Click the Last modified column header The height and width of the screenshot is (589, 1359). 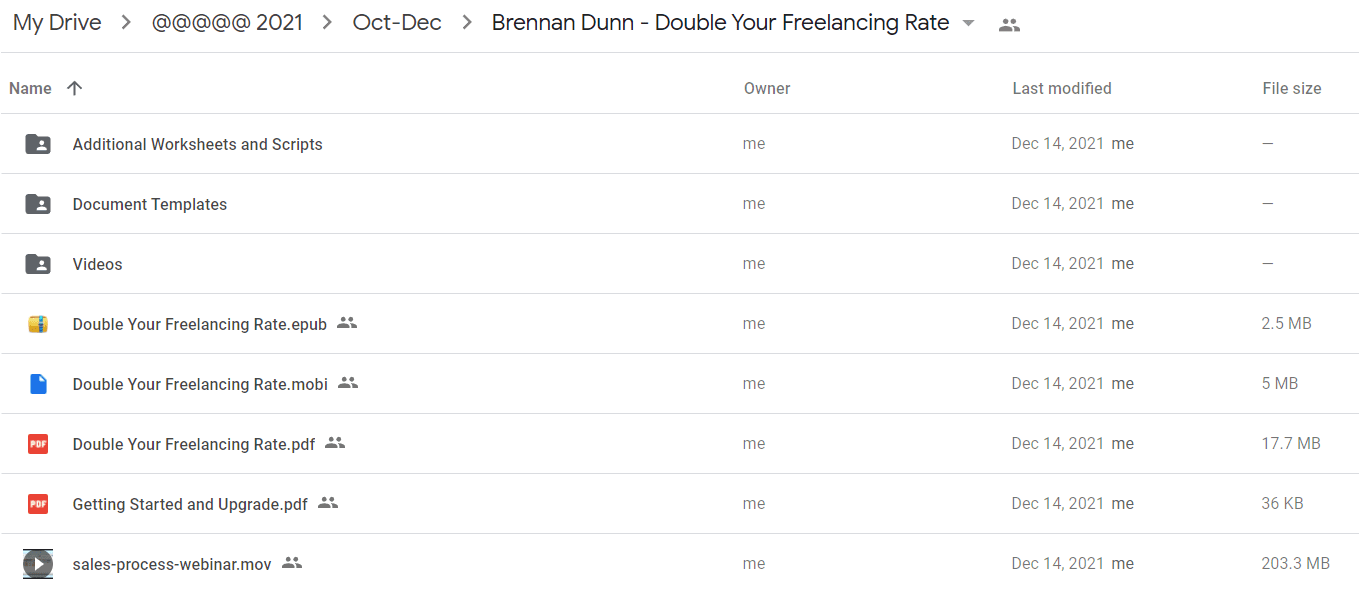pos(1062,88)
